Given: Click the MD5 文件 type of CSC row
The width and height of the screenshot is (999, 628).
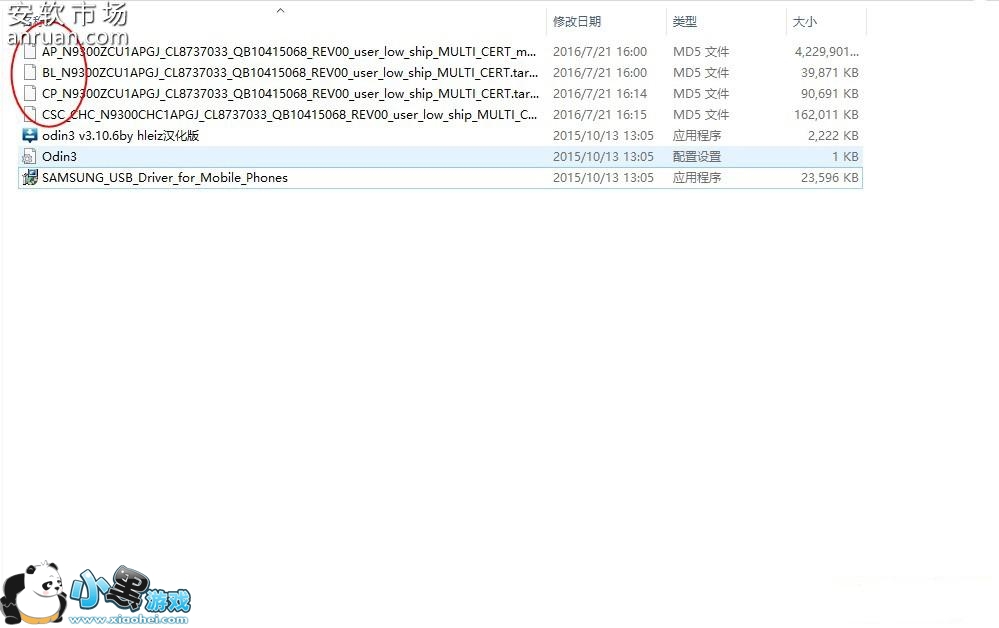Looking at the screenshot, I should (701, 115).
